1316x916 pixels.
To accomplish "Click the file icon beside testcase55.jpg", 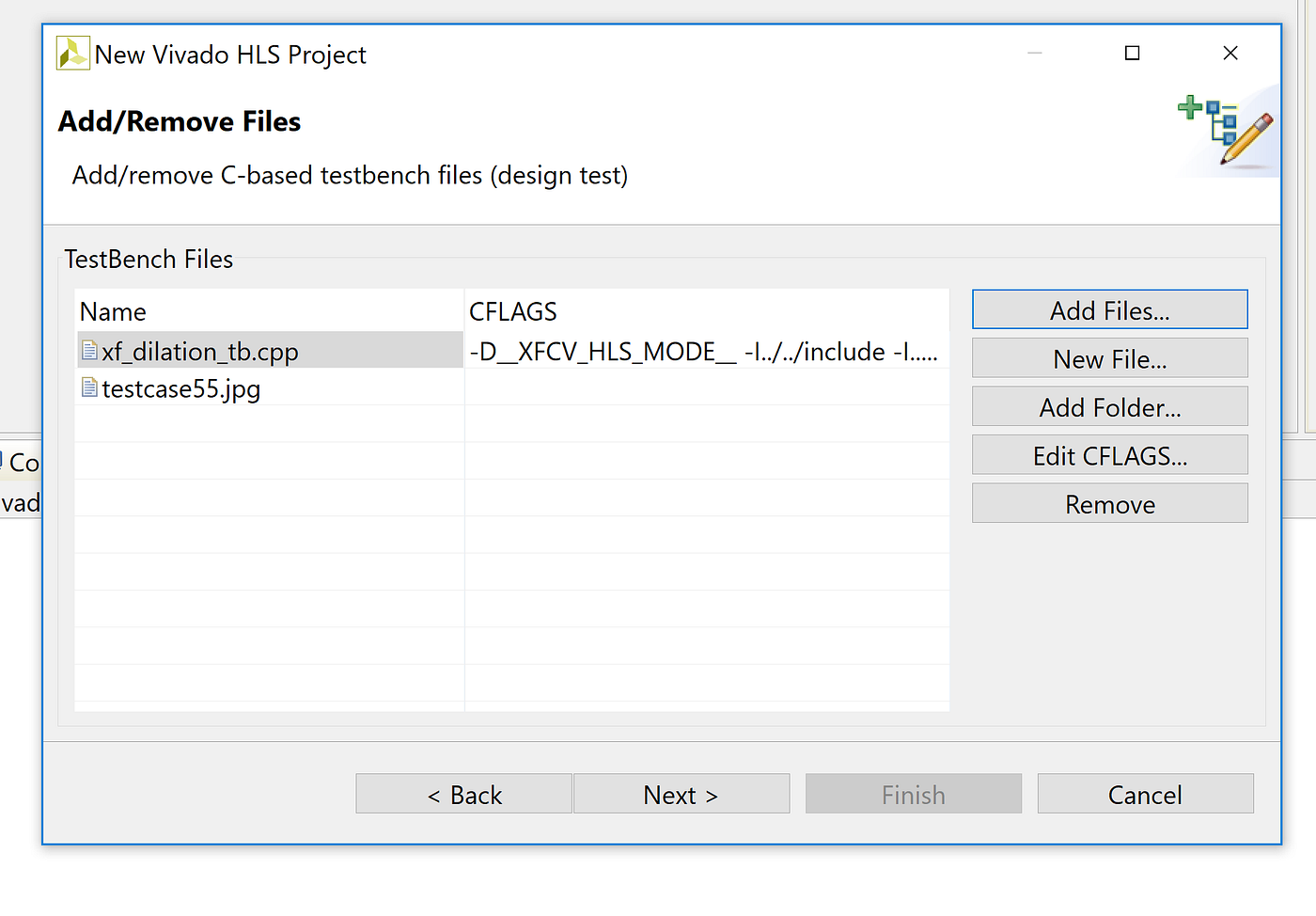I will (x=88, y=387).
